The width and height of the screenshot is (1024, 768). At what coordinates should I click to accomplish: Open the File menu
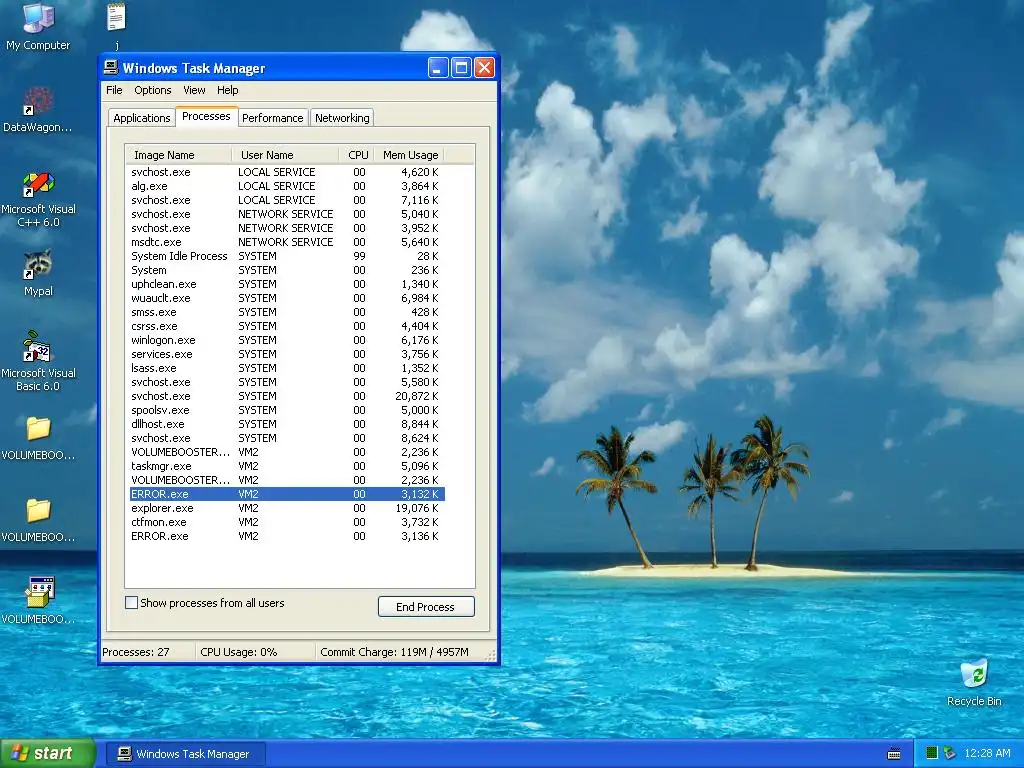114,90
